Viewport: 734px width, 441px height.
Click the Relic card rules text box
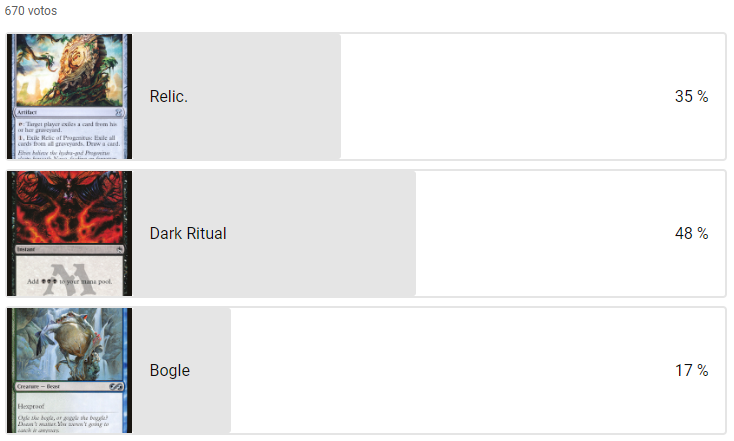pyautogui.click(x=69, y=139)
